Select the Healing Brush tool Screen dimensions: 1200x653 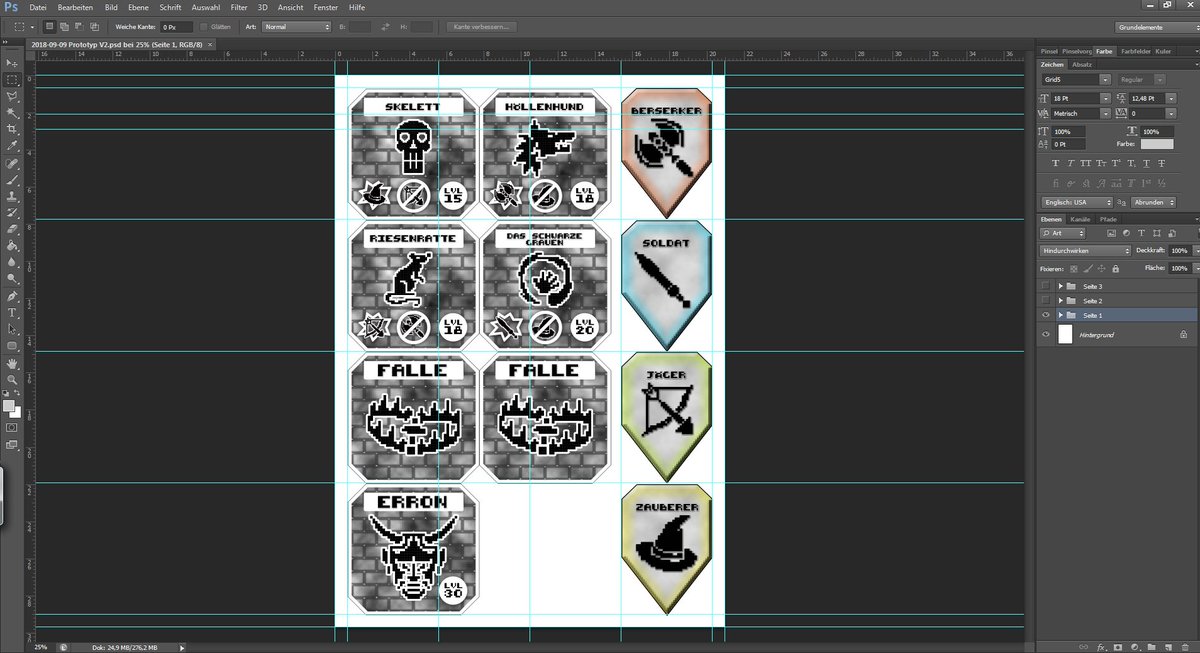[13, 163]
